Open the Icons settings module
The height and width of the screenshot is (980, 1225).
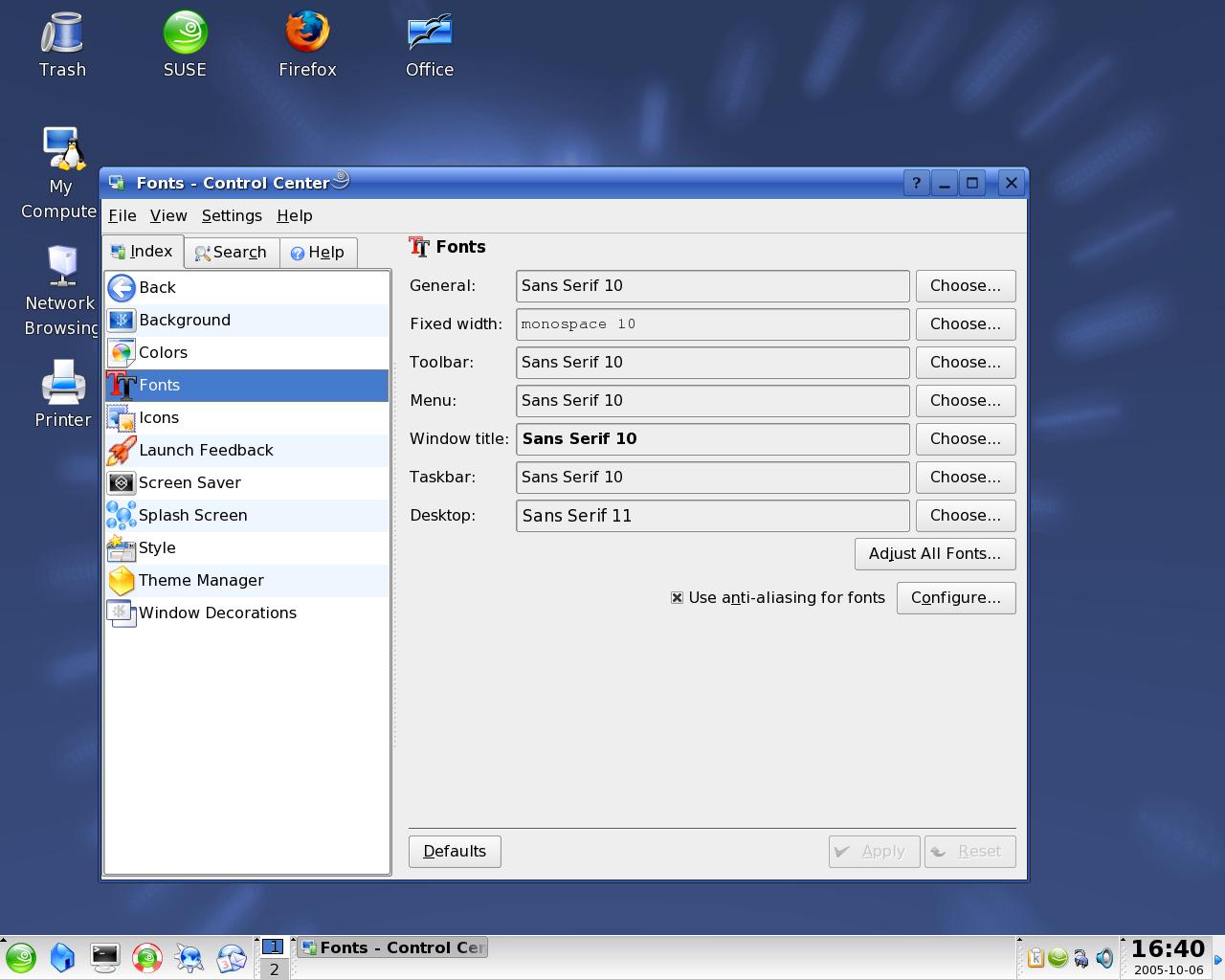[x=247, y=417]
